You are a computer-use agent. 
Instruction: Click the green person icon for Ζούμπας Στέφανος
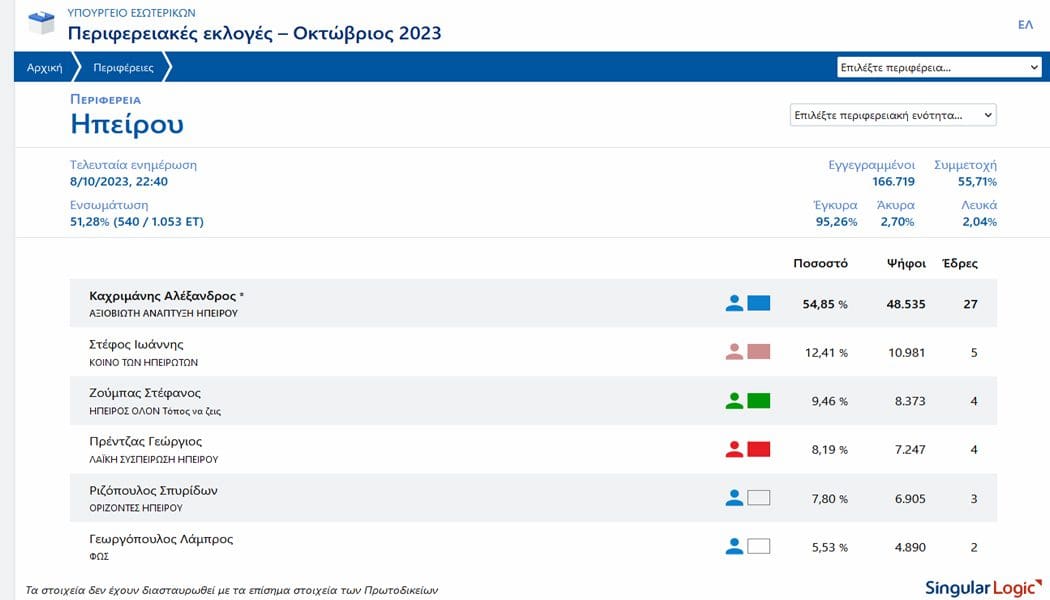pos(734,401)
